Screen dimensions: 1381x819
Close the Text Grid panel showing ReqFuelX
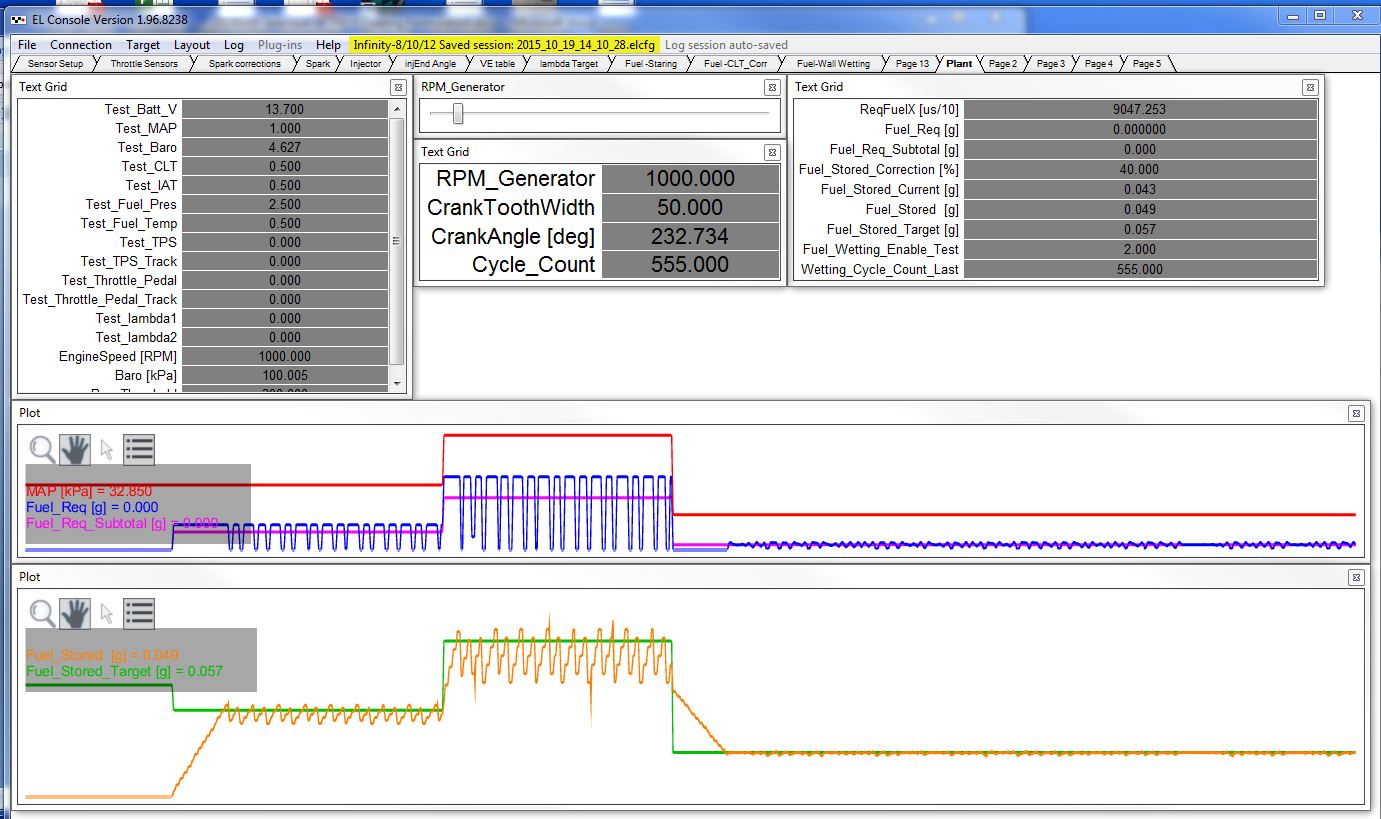tap(1310, 88)
